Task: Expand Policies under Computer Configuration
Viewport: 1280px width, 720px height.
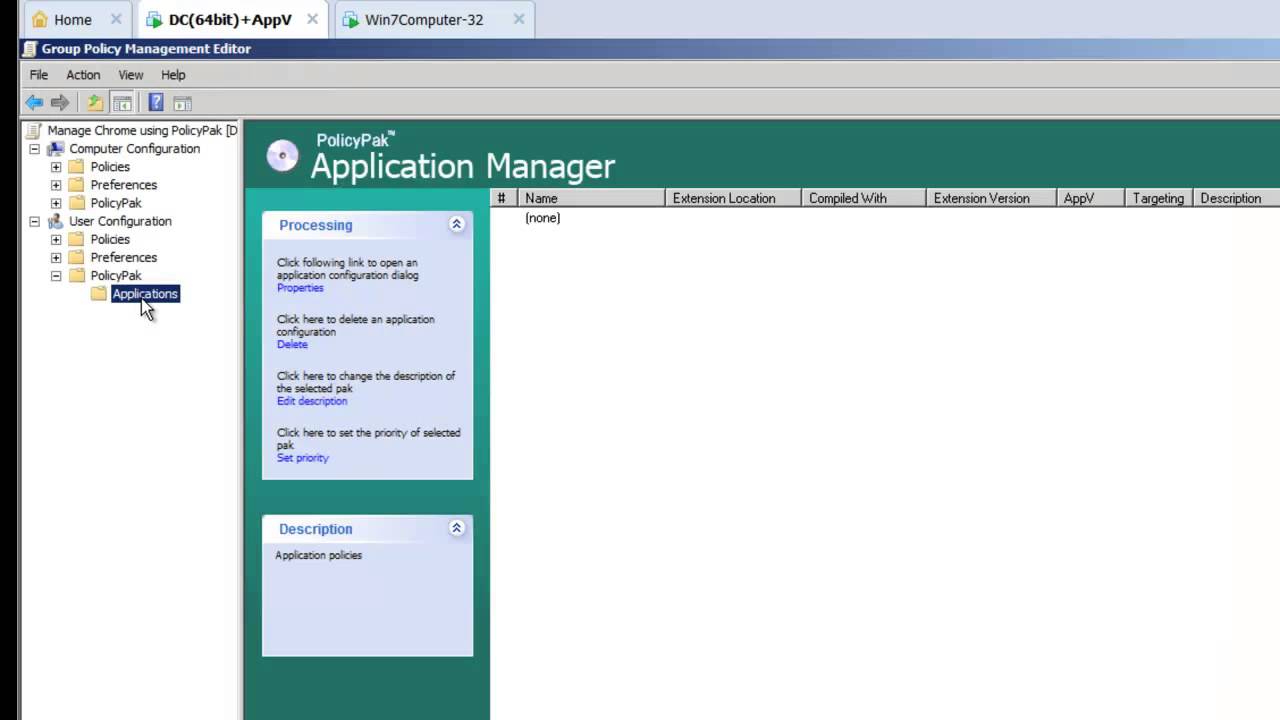Action: click(56, 167)
